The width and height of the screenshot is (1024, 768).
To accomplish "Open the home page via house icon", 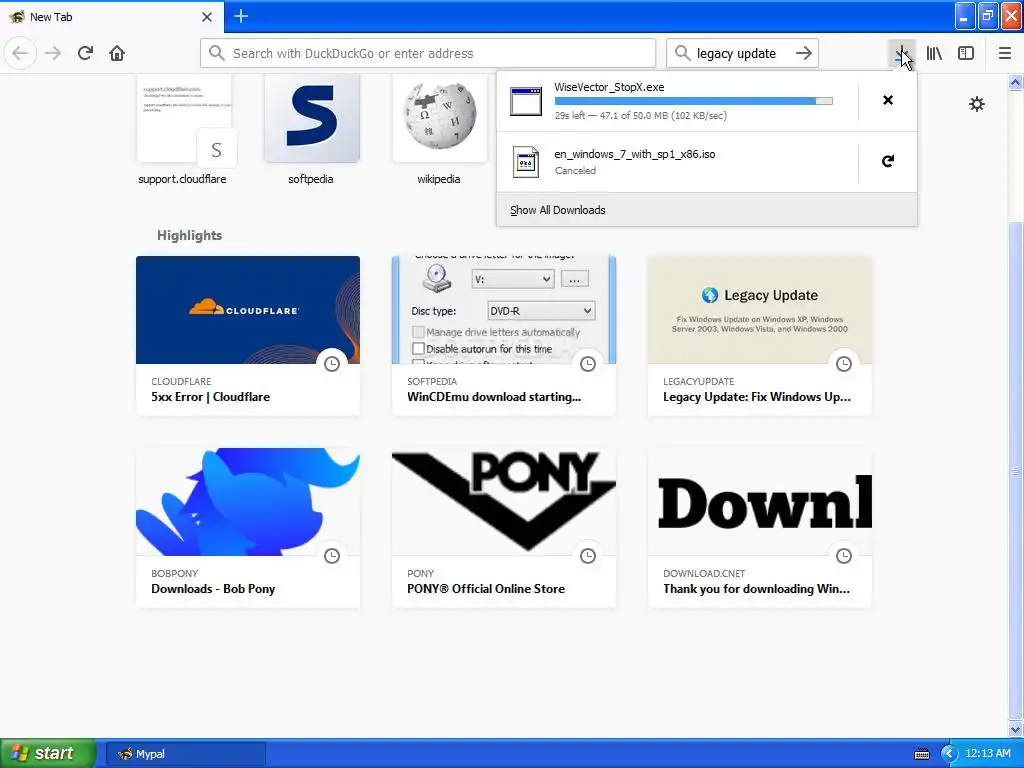I will click(x=117, y=53).
